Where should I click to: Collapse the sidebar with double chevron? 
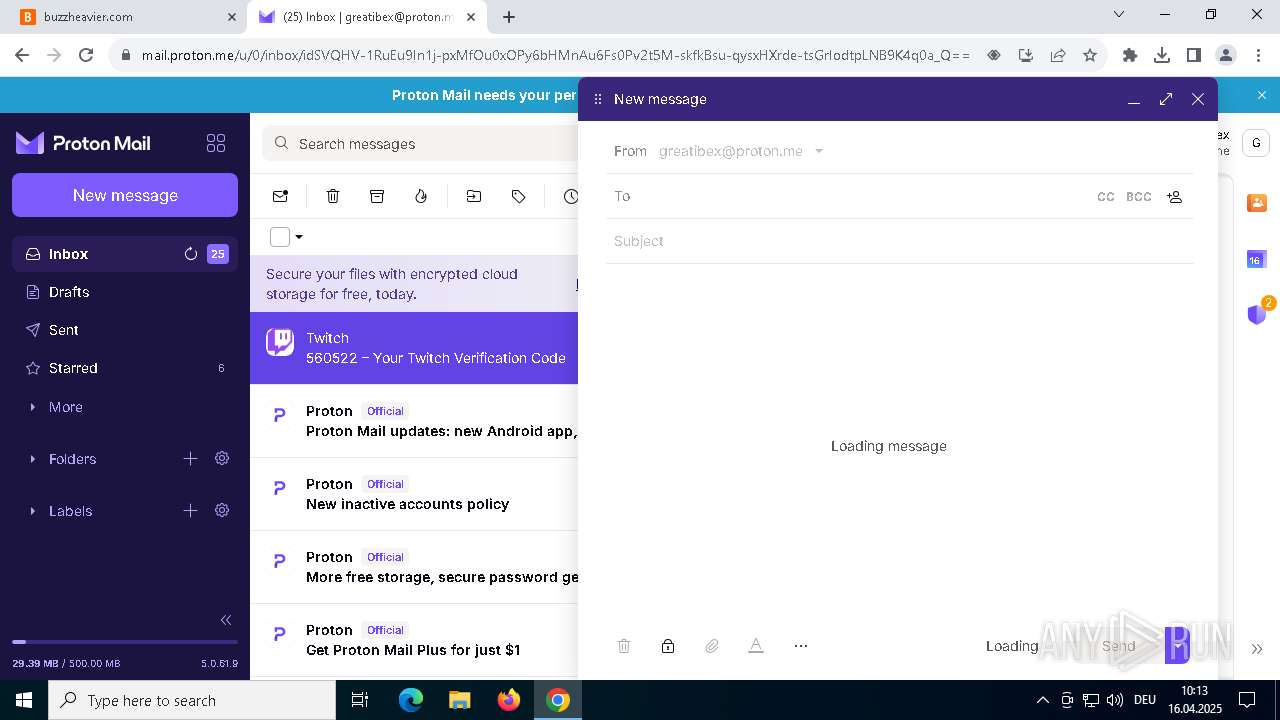coord(226,620)
